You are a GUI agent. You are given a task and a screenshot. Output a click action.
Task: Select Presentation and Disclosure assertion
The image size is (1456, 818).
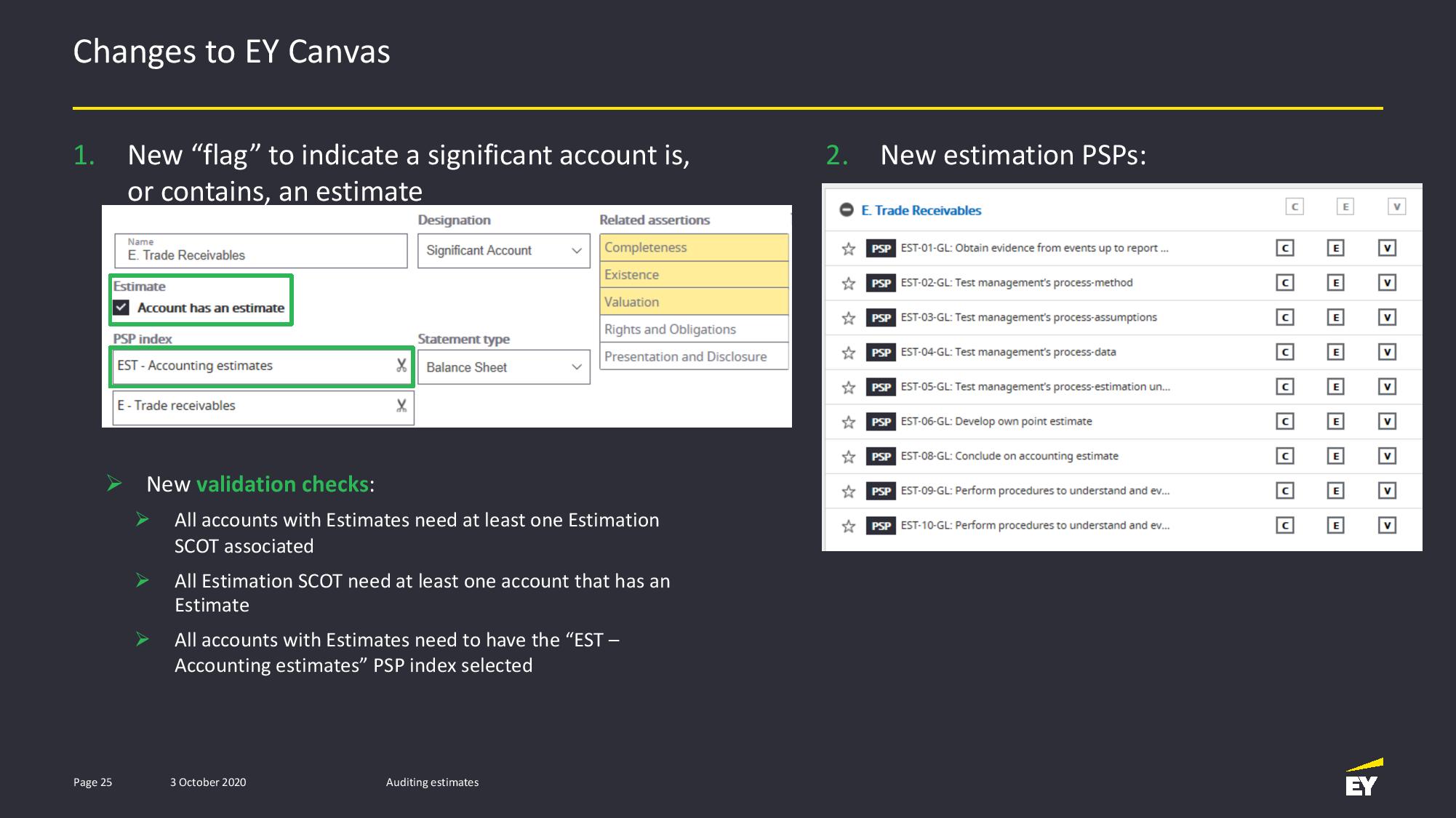(x=694, y=356)
